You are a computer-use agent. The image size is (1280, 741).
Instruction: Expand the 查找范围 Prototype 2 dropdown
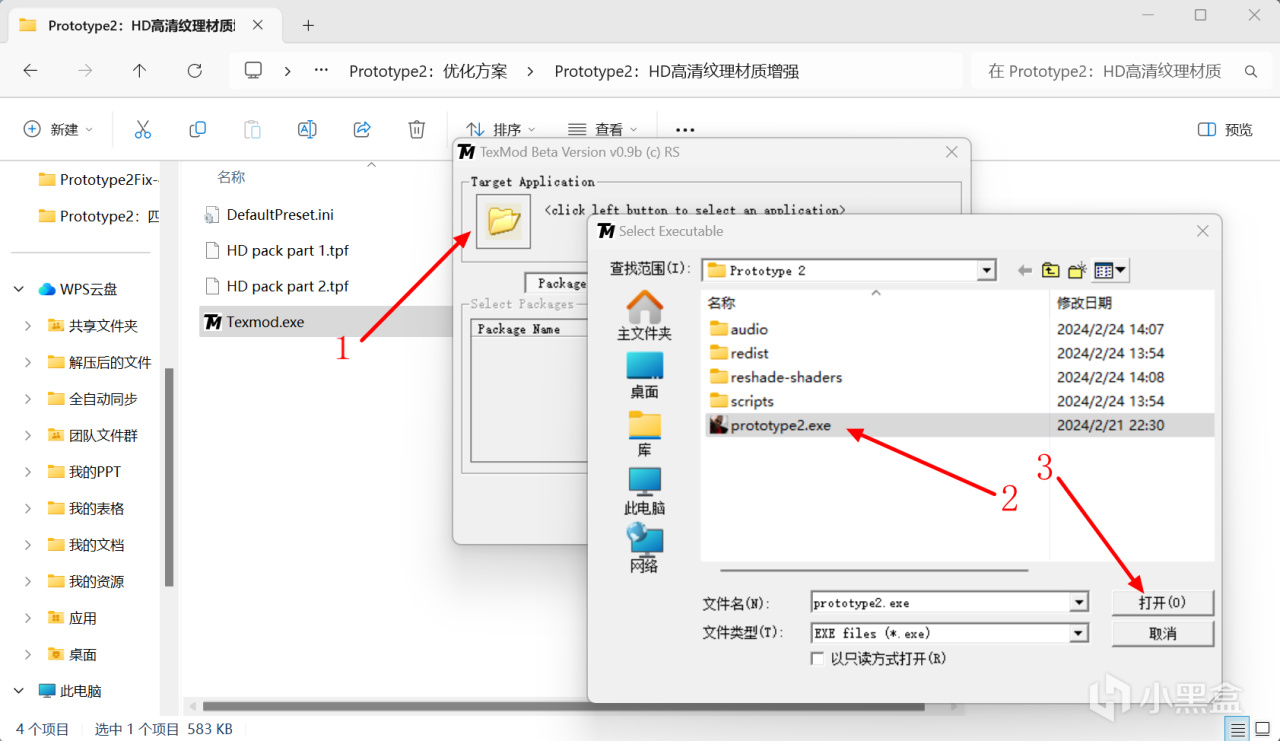point(987,270)
